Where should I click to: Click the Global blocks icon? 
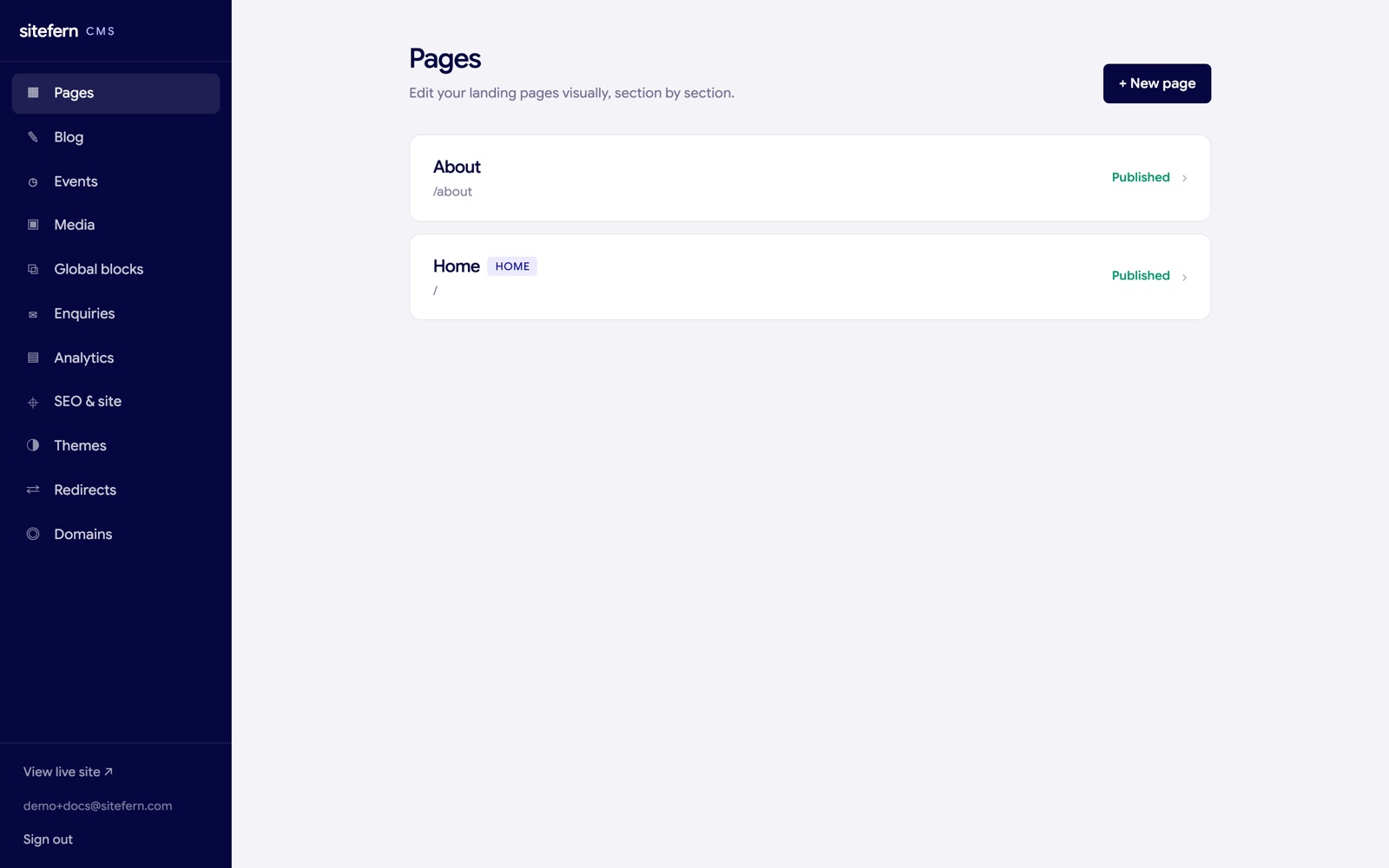33,270
